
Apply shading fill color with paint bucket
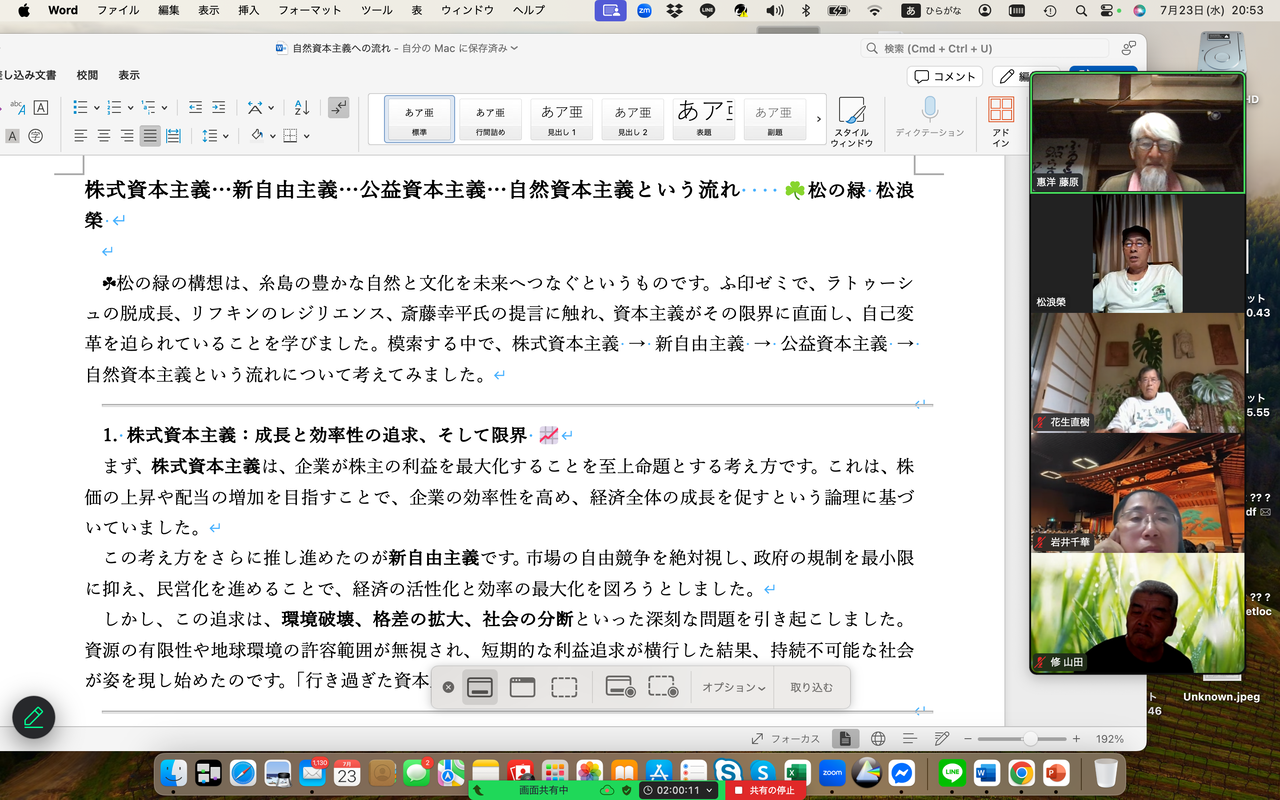[257, 136]
